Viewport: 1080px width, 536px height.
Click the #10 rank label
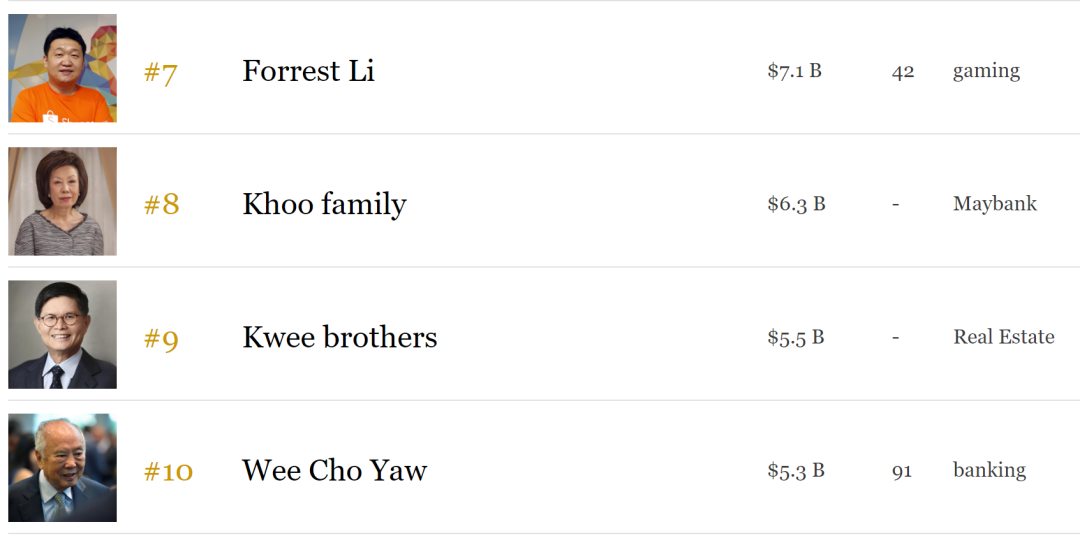[168, 471]
